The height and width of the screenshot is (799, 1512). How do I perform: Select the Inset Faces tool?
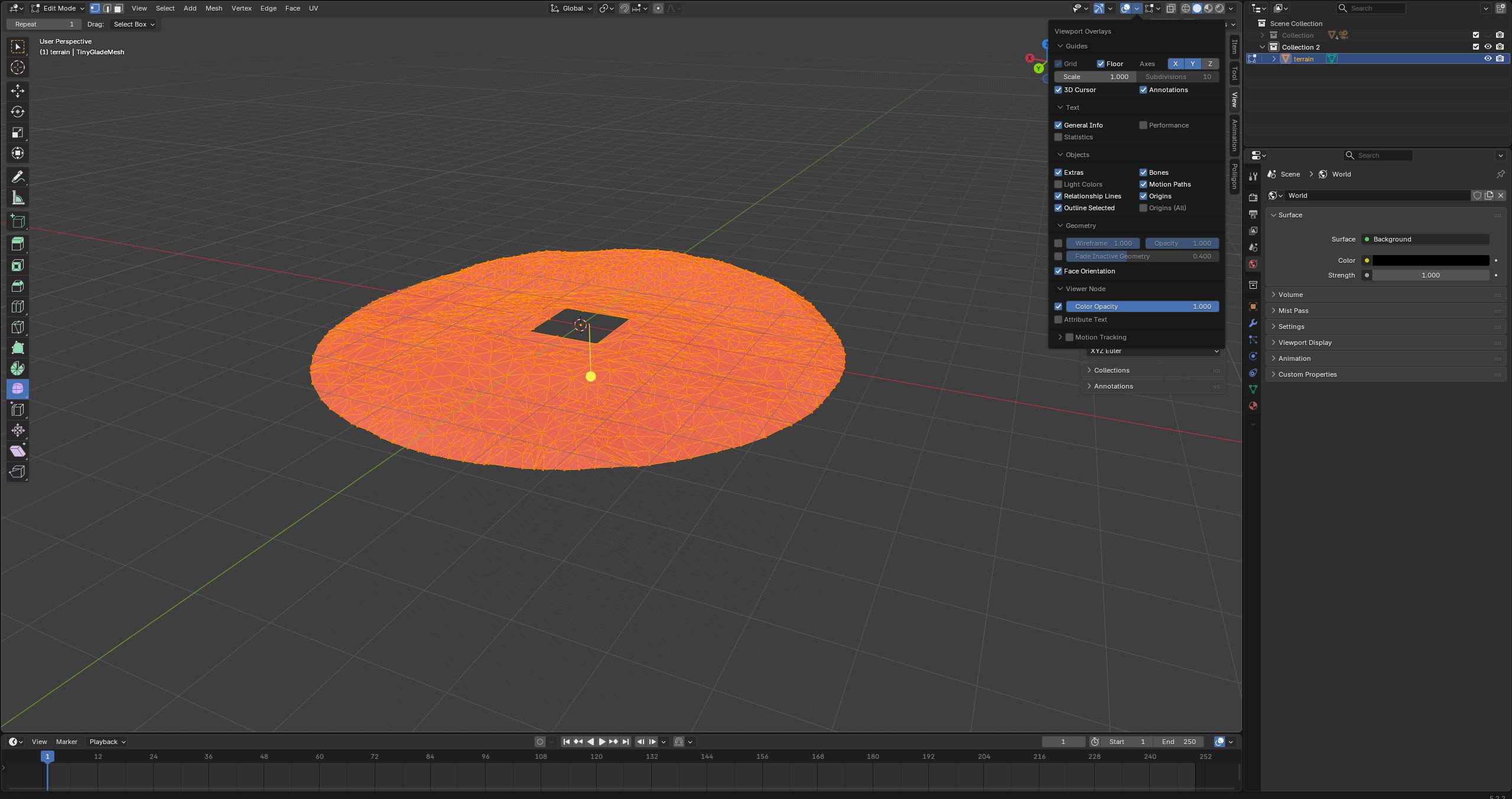(18, 265)
